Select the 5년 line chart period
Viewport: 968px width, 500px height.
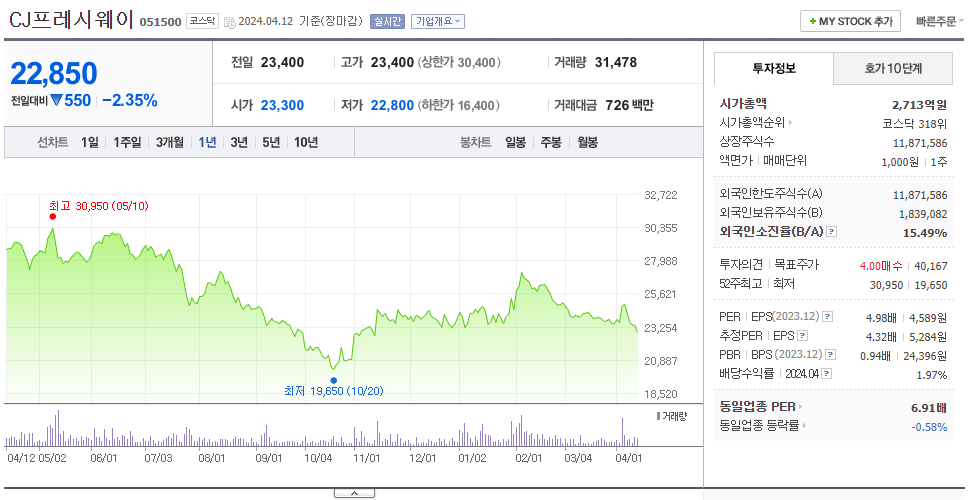coord(271,143)
